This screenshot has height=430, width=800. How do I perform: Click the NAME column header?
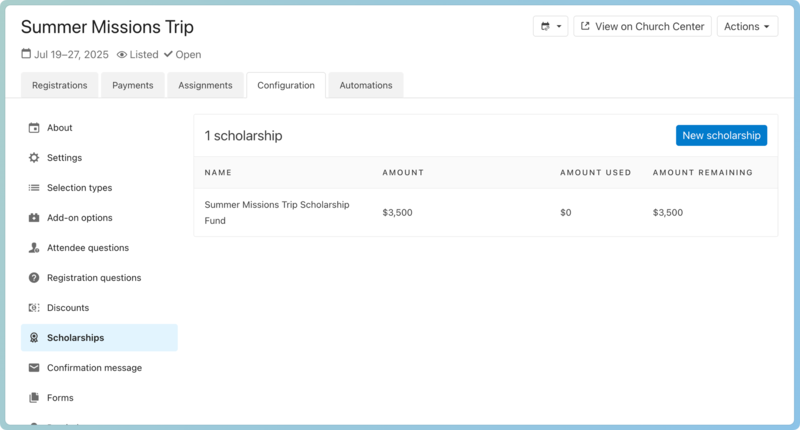point(218,172)
